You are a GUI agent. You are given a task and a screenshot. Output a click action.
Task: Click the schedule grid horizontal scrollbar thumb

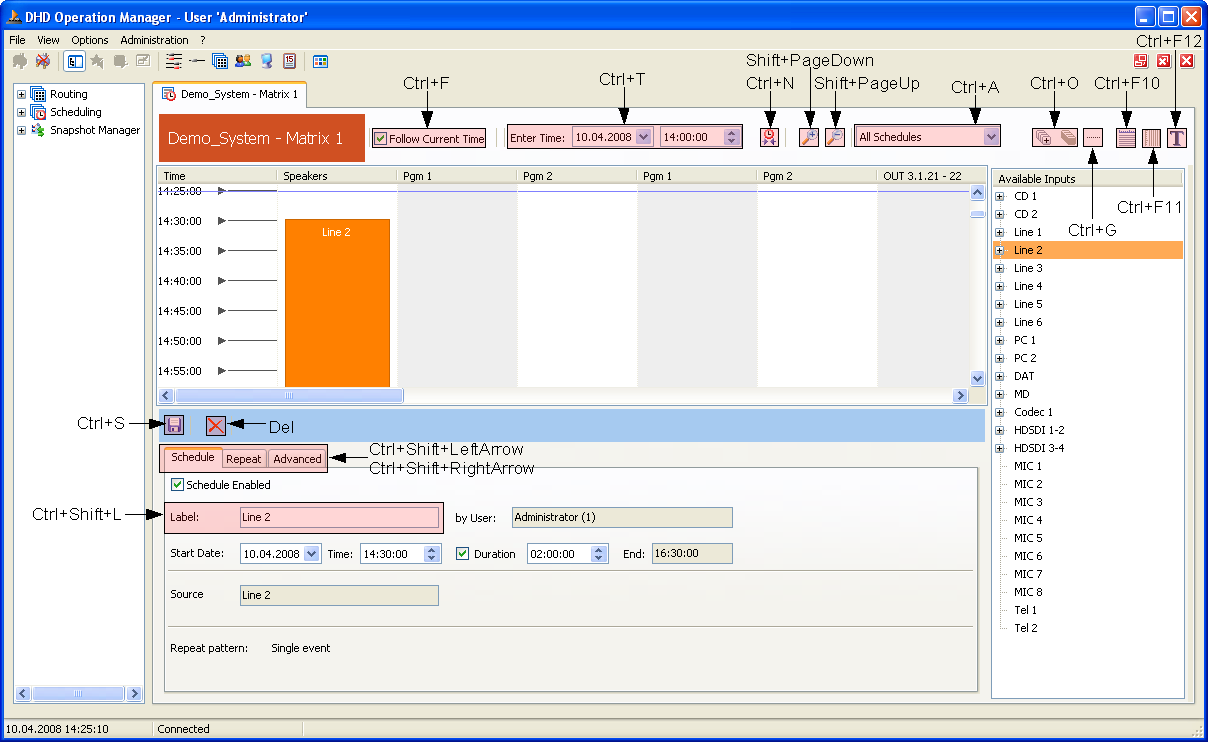pyautogui.click(x=290, y=395)
